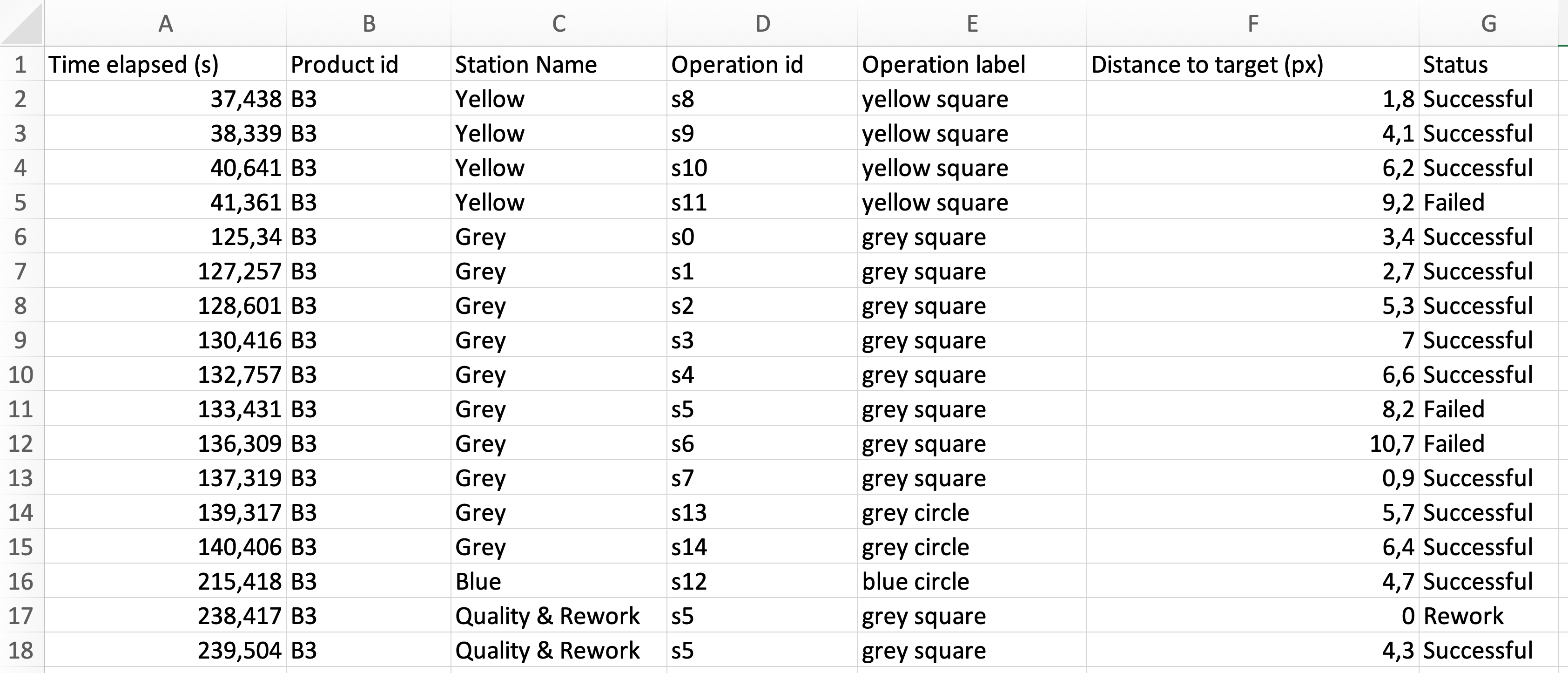Click 'Station Name' header cell
Viewport: 1568px width, 673px height.
coord(559,64)
